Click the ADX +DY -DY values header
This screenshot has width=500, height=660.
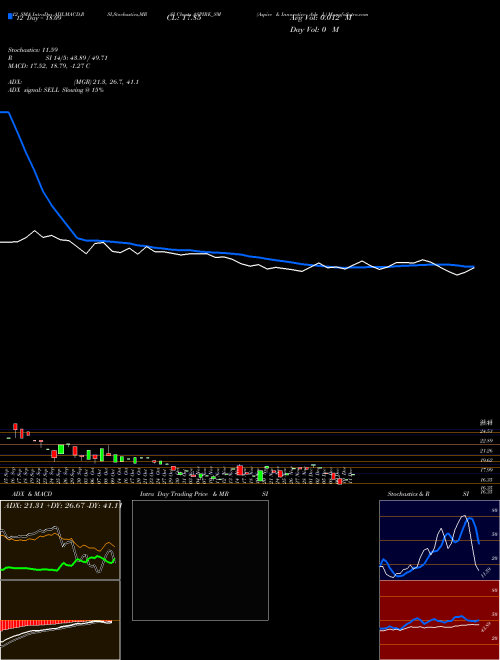click(63, 505)
